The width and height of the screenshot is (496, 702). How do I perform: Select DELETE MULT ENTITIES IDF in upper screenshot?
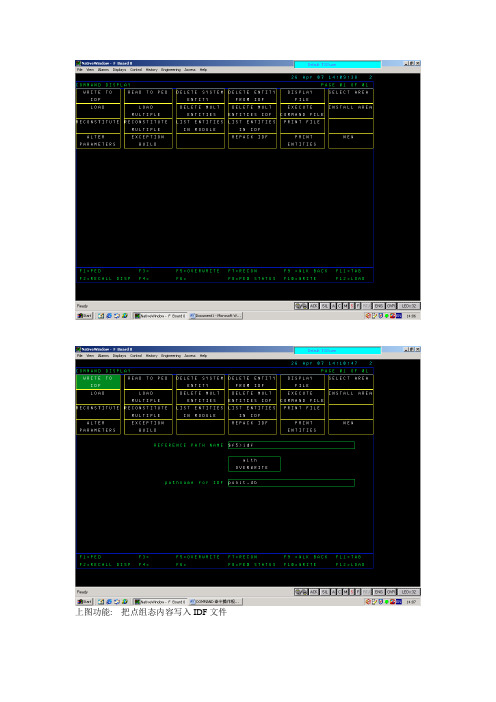pyautogui.click(x=252, y=111)
